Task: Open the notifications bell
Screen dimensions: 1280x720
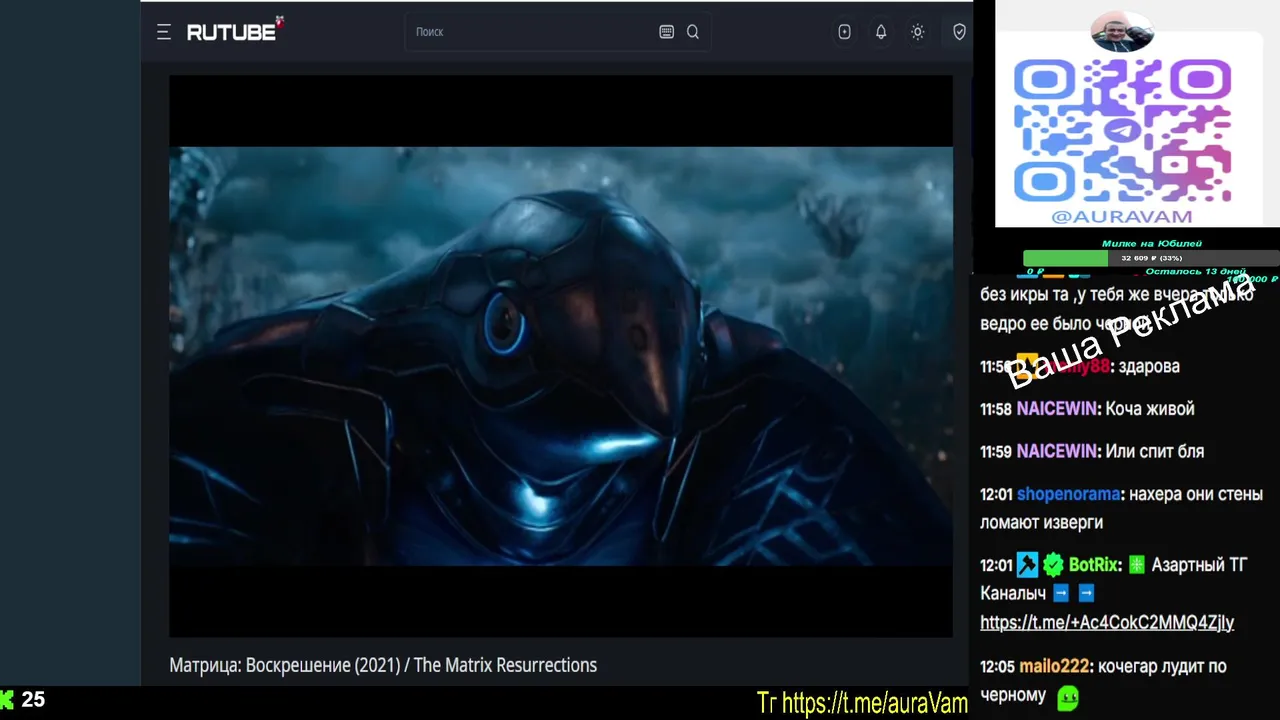Action: (x=881, y=32)
